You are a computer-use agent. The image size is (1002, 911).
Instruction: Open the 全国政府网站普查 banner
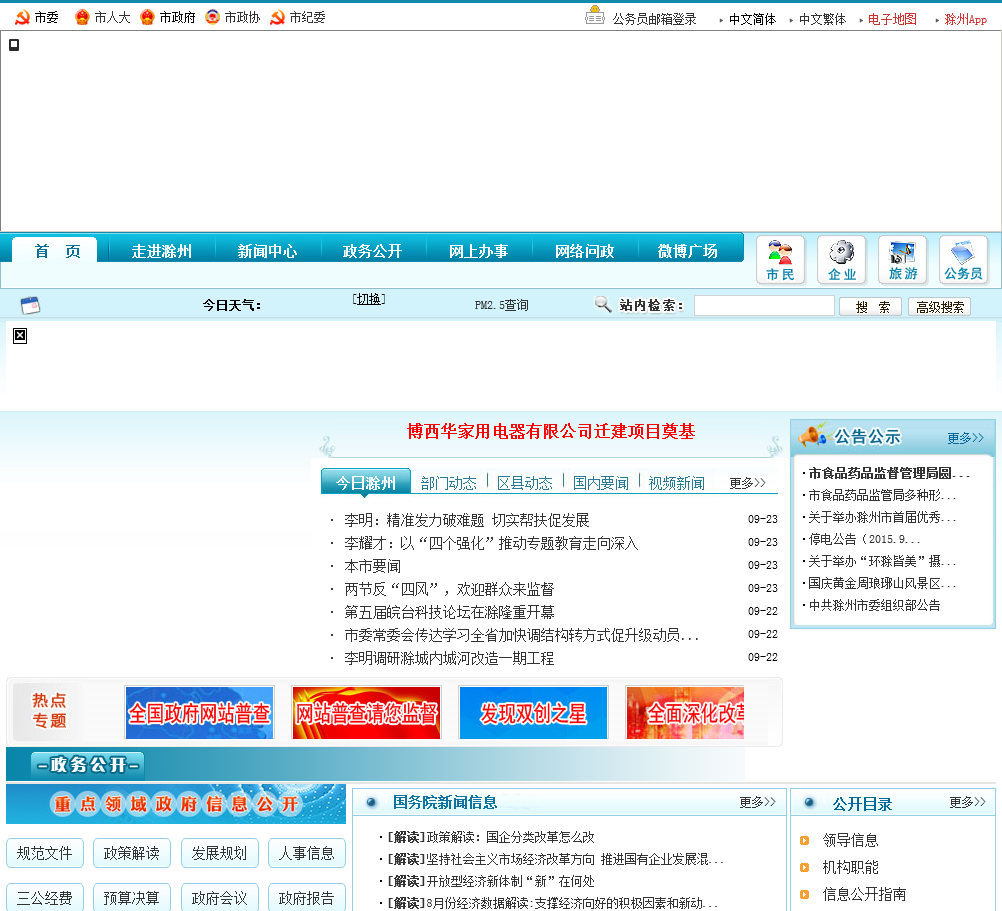(x=199, y=713)
